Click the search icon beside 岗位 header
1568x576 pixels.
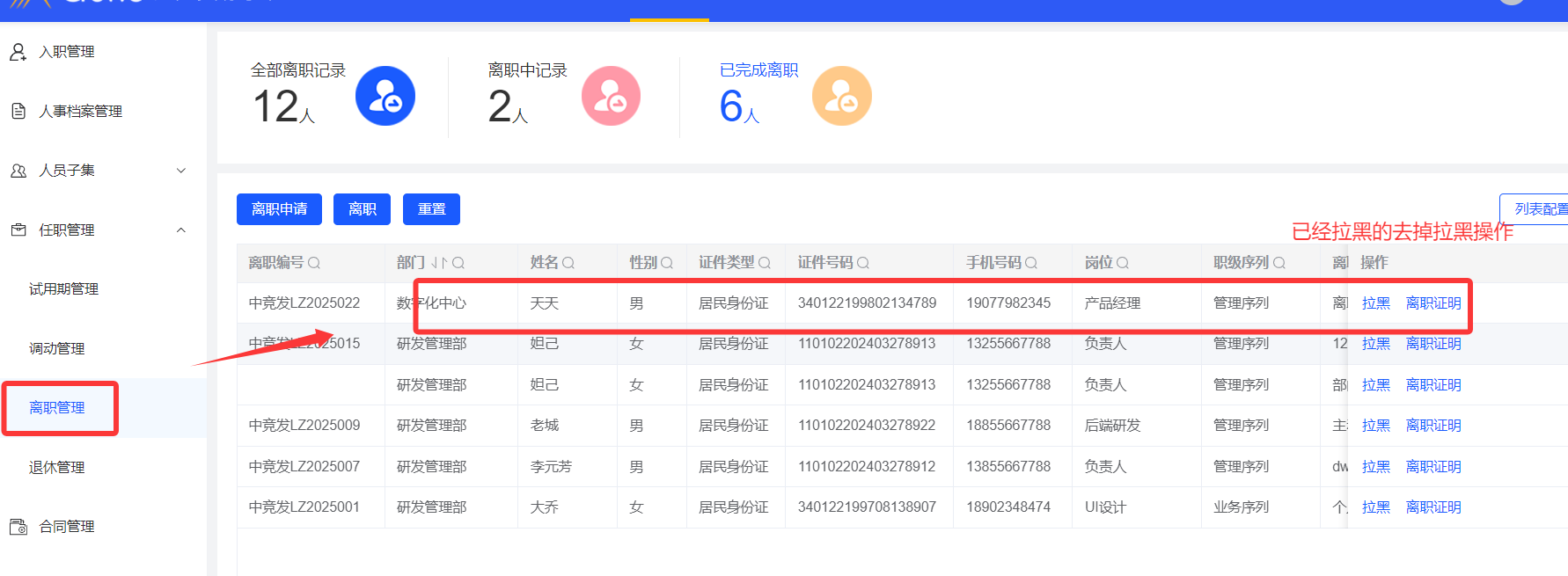point(1123,263)
